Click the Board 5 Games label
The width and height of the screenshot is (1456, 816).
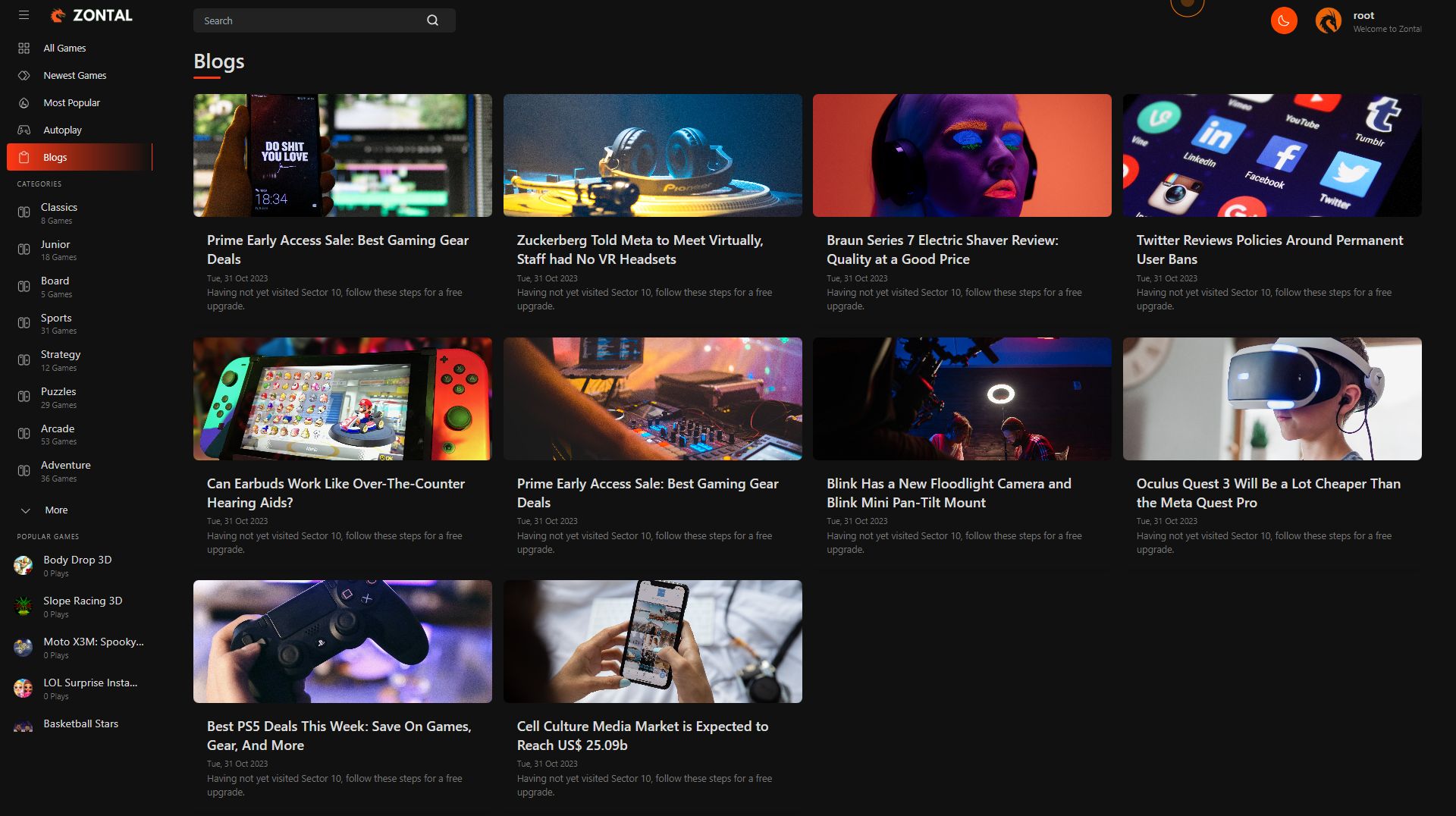tap(56, 287)
